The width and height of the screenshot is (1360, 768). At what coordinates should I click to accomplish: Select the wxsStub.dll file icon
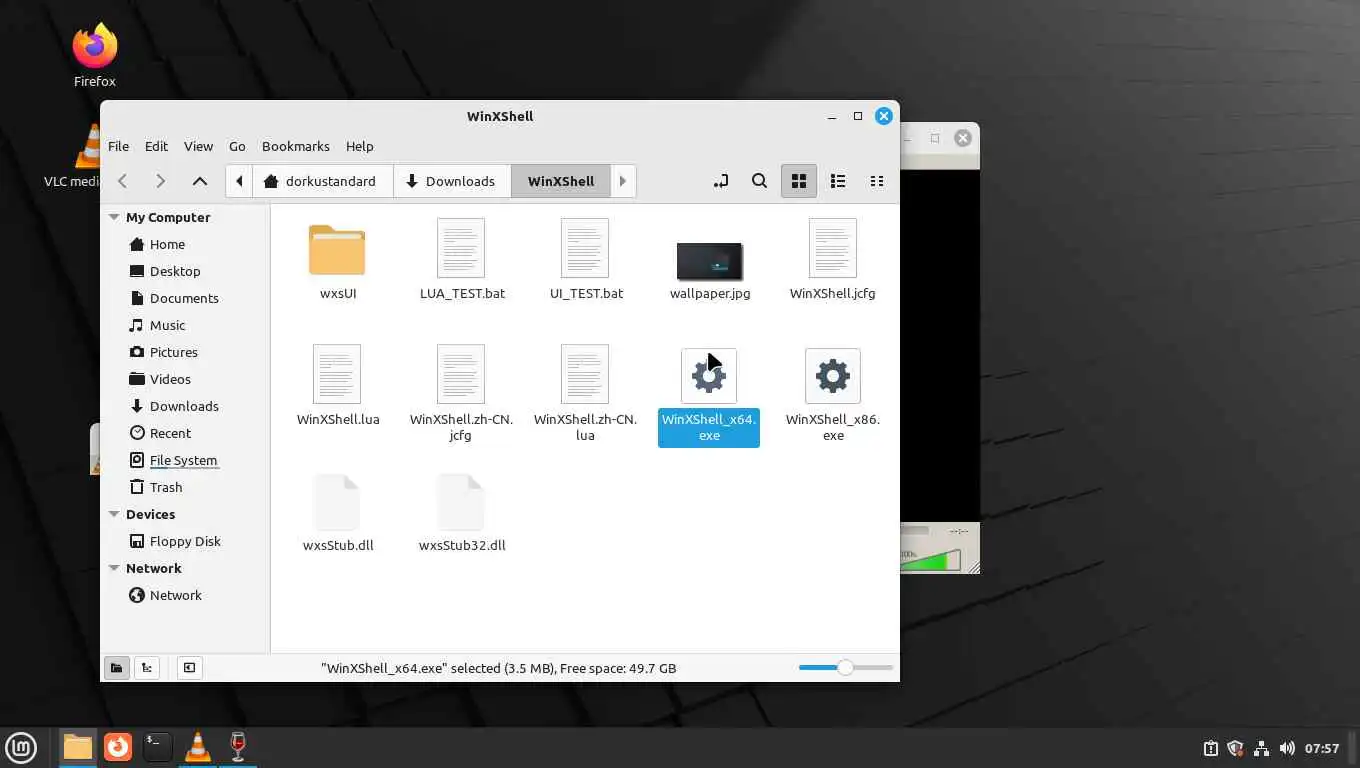[x=337, y=501]
